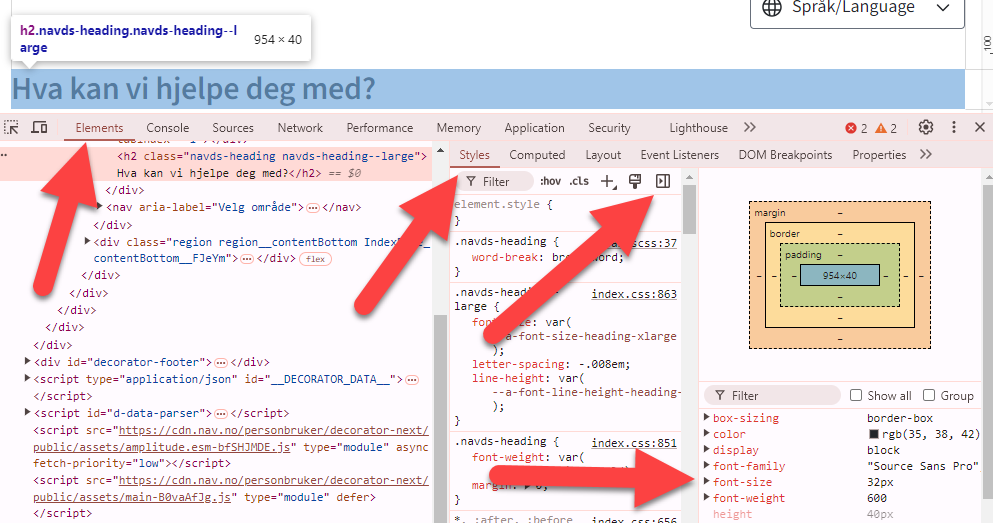The height and width of the screenshot is (523, 993).
Task: Click the red error count icon
Action: (x=851, y=129)
